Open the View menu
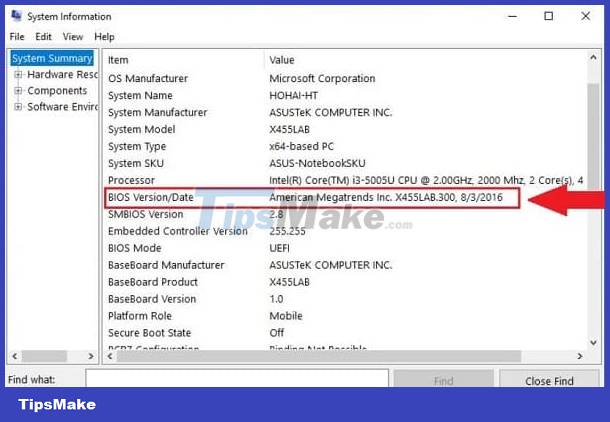 [x=73, y=37]
